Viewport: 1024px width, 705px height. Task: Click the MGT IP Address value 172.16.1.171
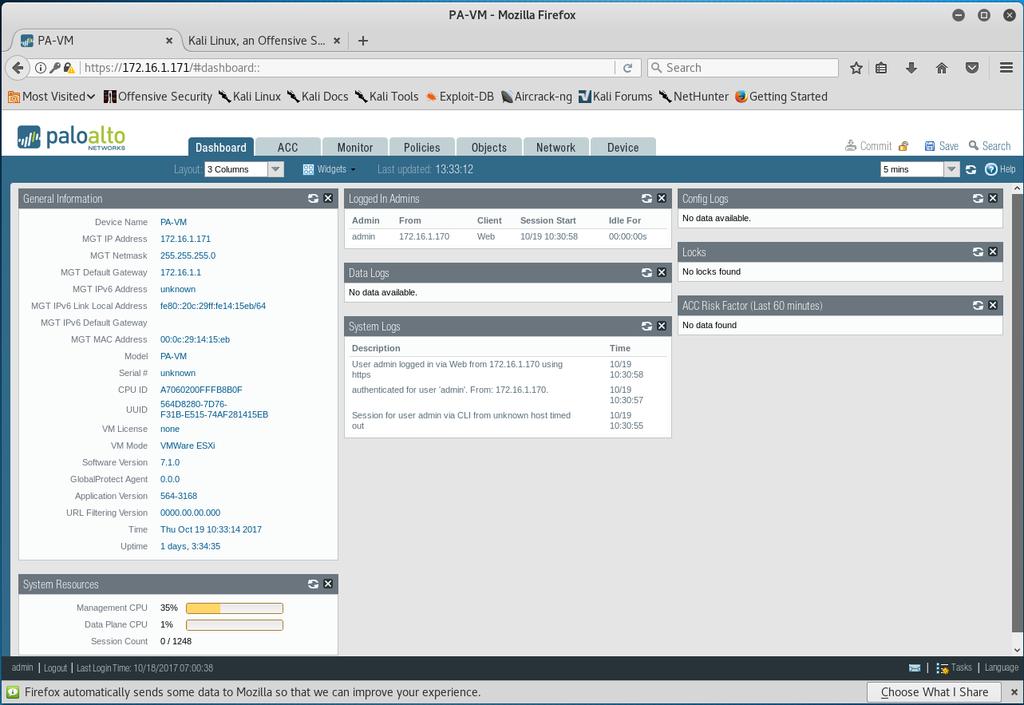tap(185, 239)
